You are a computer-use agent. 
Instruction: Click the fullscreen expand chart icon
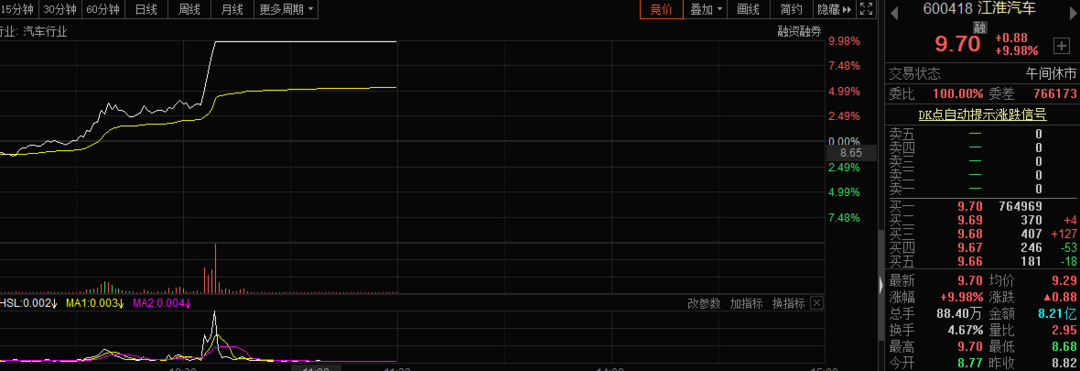point(866,10)
